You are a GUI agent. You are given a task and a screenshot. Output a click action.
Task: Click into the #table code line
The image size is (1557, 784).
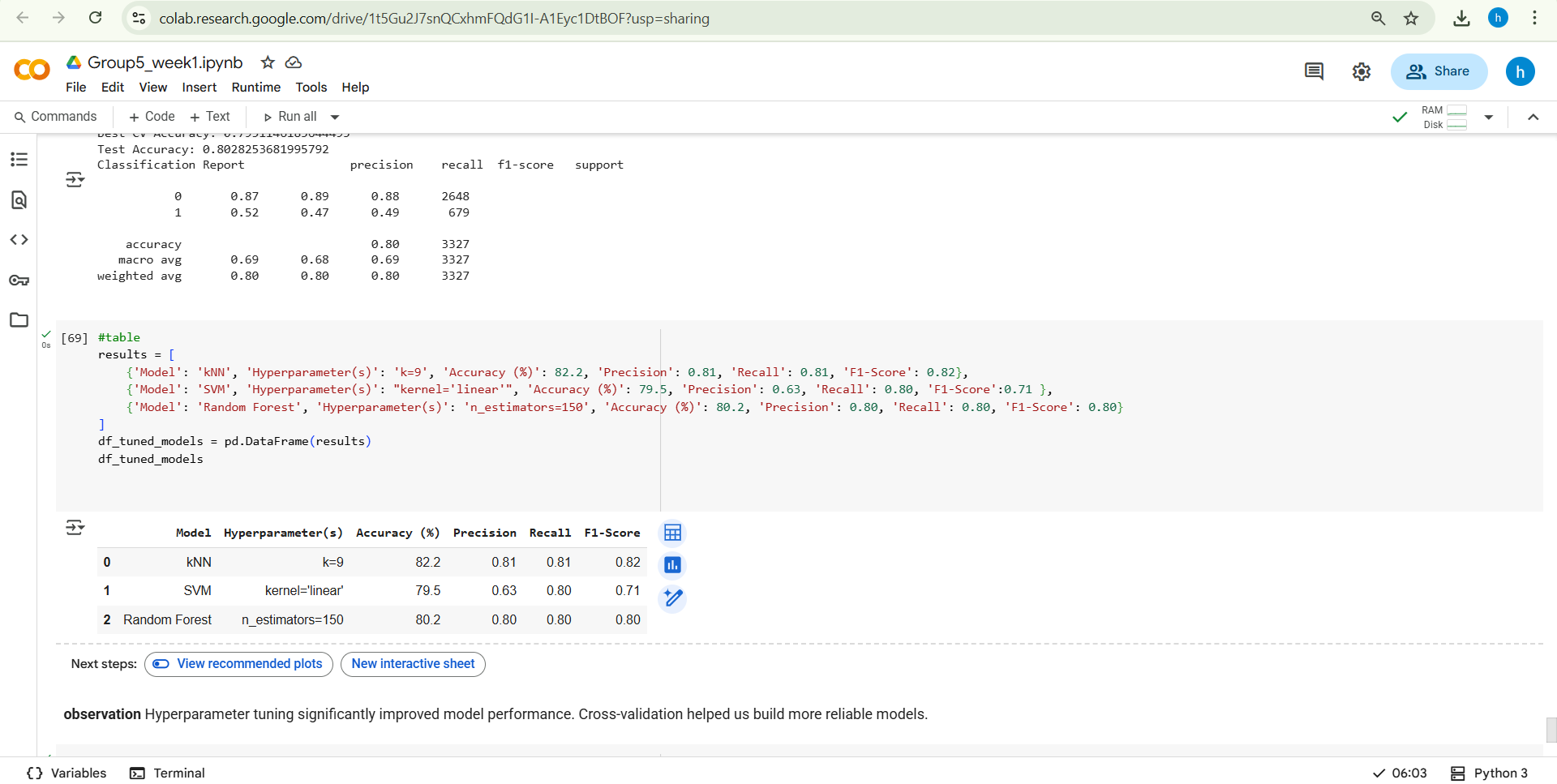[119, 337]
